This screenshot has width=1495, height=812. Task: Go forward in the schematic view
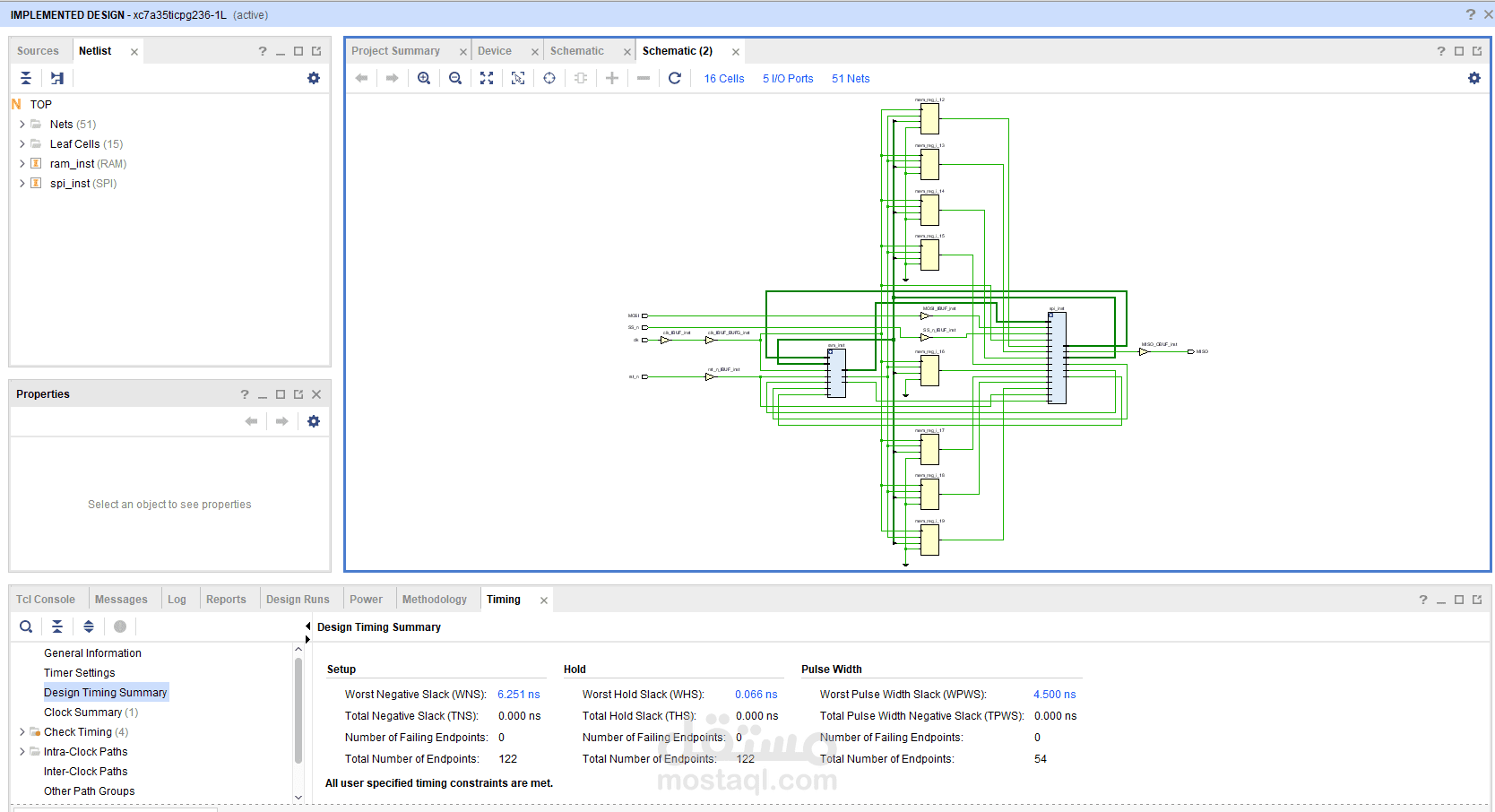[393, 78]
